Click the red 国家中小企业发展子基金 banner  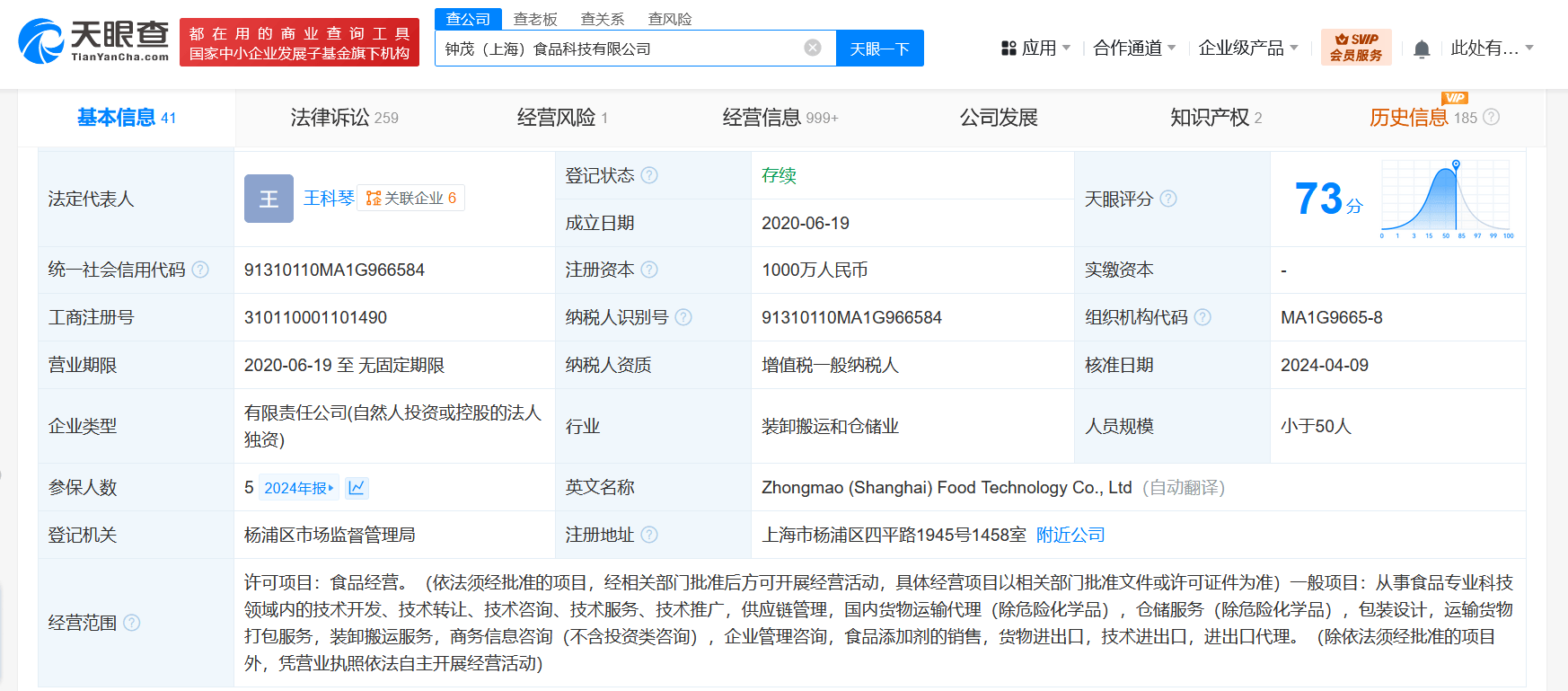click(x=299, y=42)
